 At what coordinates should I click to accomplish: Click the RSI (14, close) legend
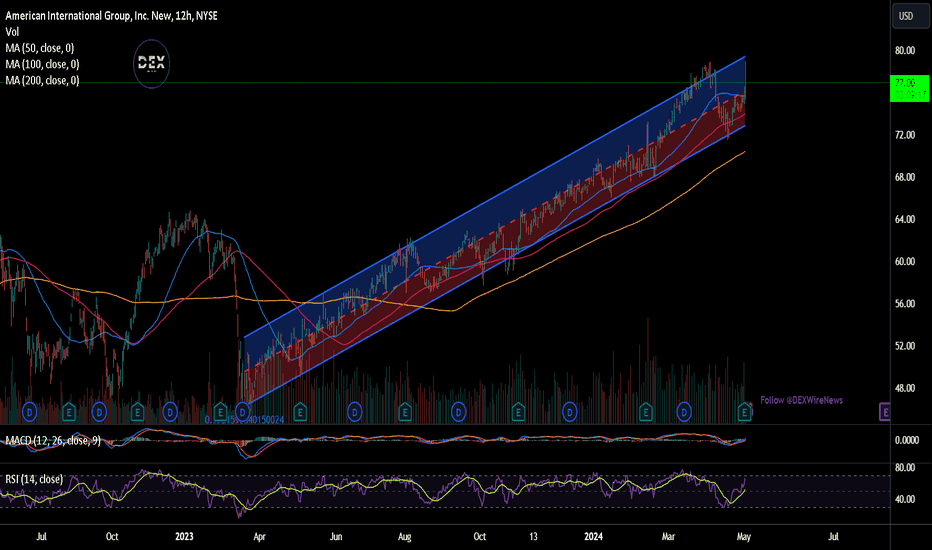tap(34, 479)
